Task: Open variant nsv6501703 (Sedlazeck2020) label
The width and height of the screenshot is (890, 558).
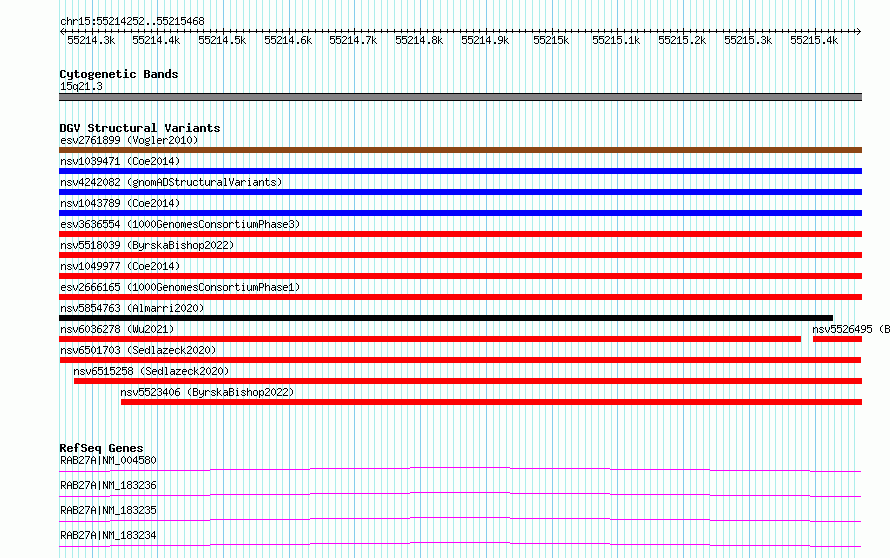Action: pos(138,350)
